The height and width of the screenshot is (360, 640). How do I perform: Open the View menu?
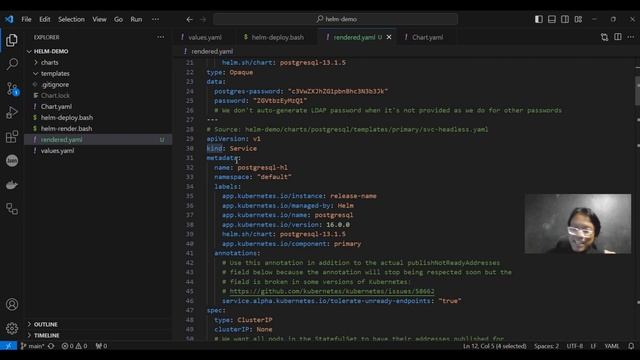pyautogui.click(x=99, y=19)
